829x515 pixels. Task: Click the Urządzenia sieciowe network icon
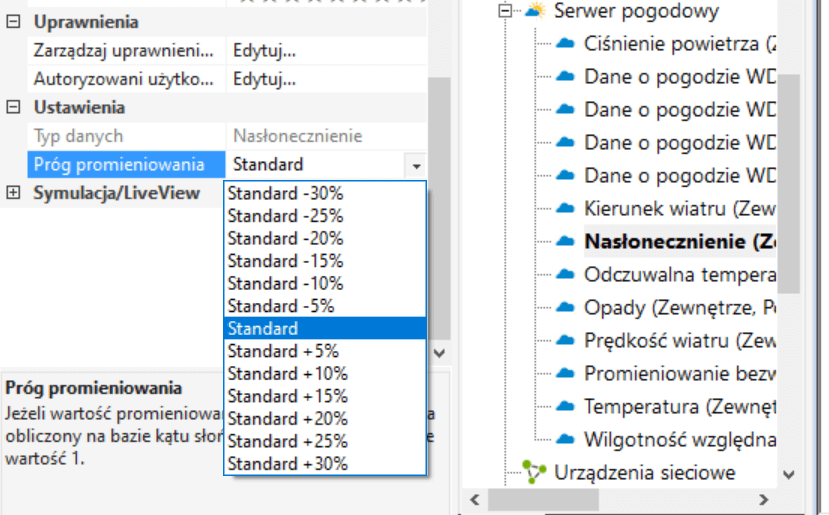pos(536,472)
